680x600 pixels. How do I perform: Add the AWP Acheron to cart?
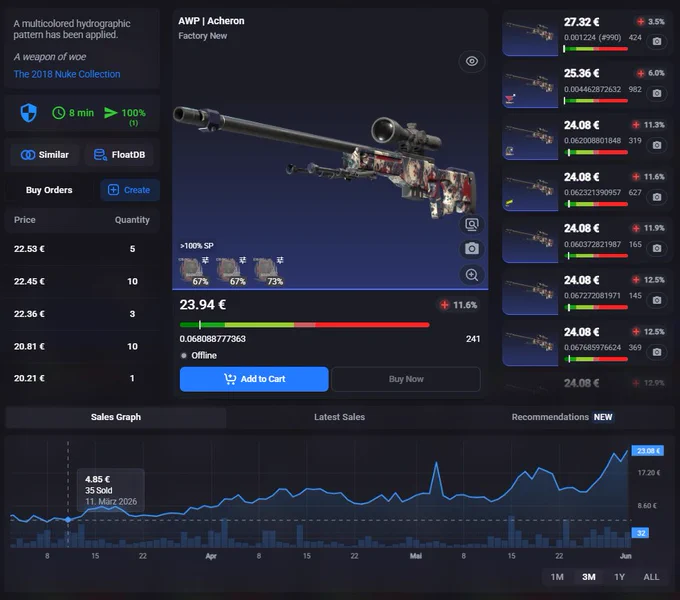[254, 379]
